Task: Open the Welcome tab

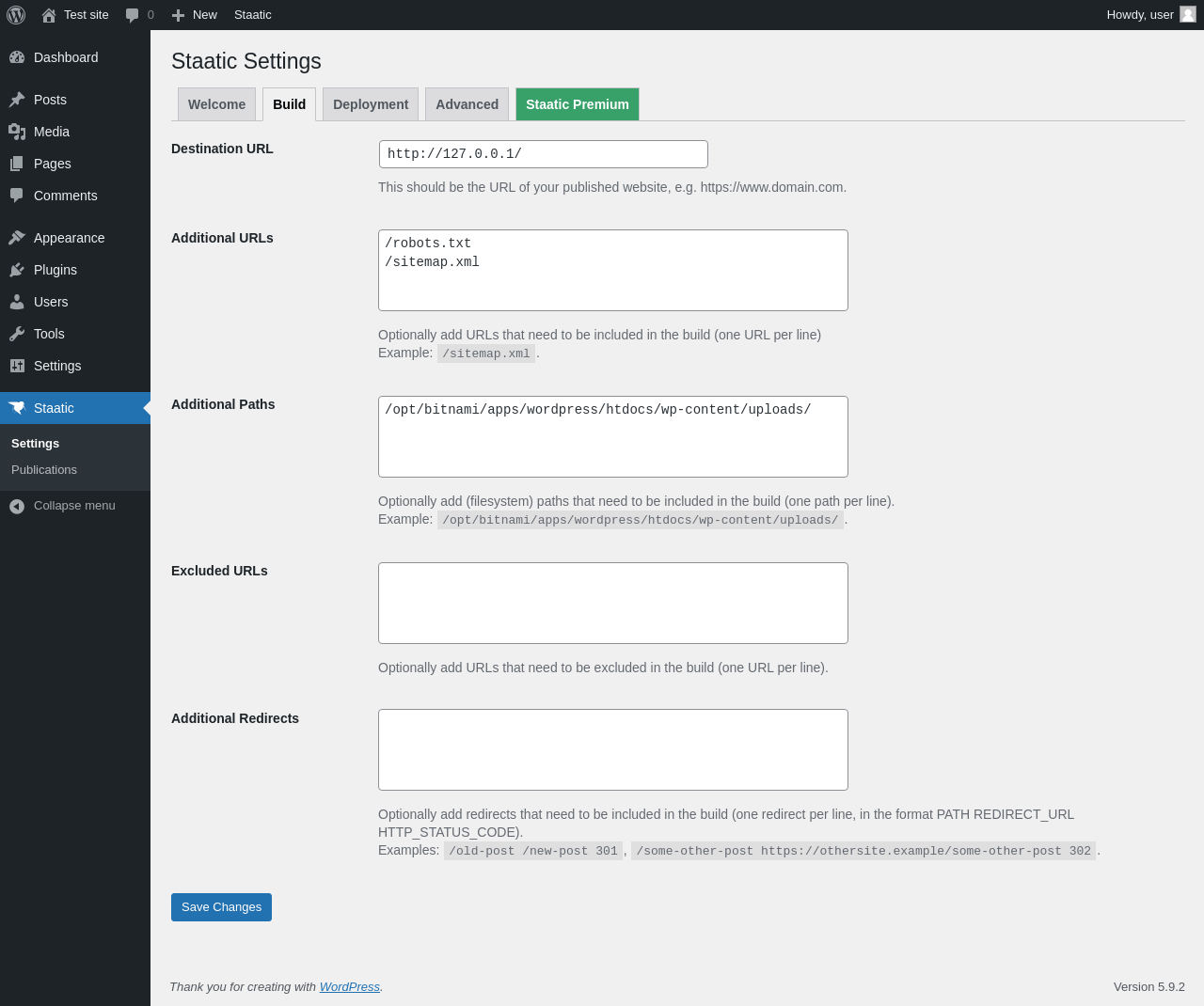Action: [x=216, y=104]
